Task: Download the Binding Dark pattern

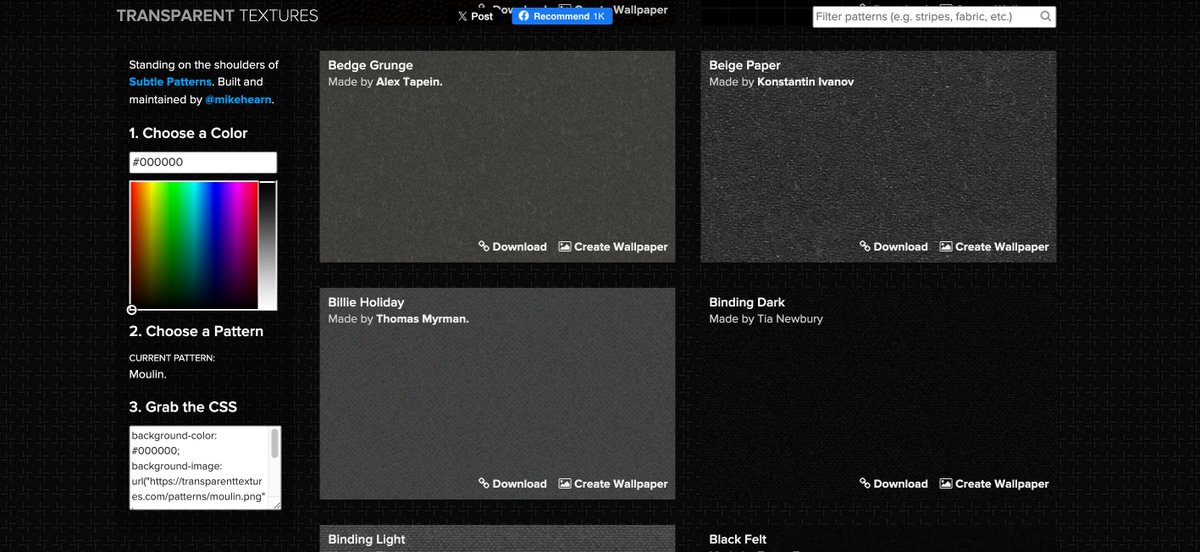Action: 901,484
